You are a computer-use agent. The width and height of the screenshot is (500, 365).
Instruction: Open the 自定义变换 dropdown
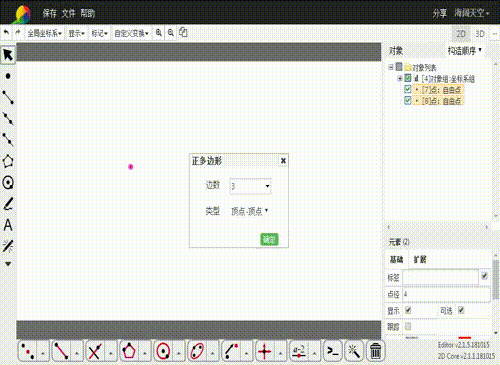pyautogui.click(x=131, y=33)
